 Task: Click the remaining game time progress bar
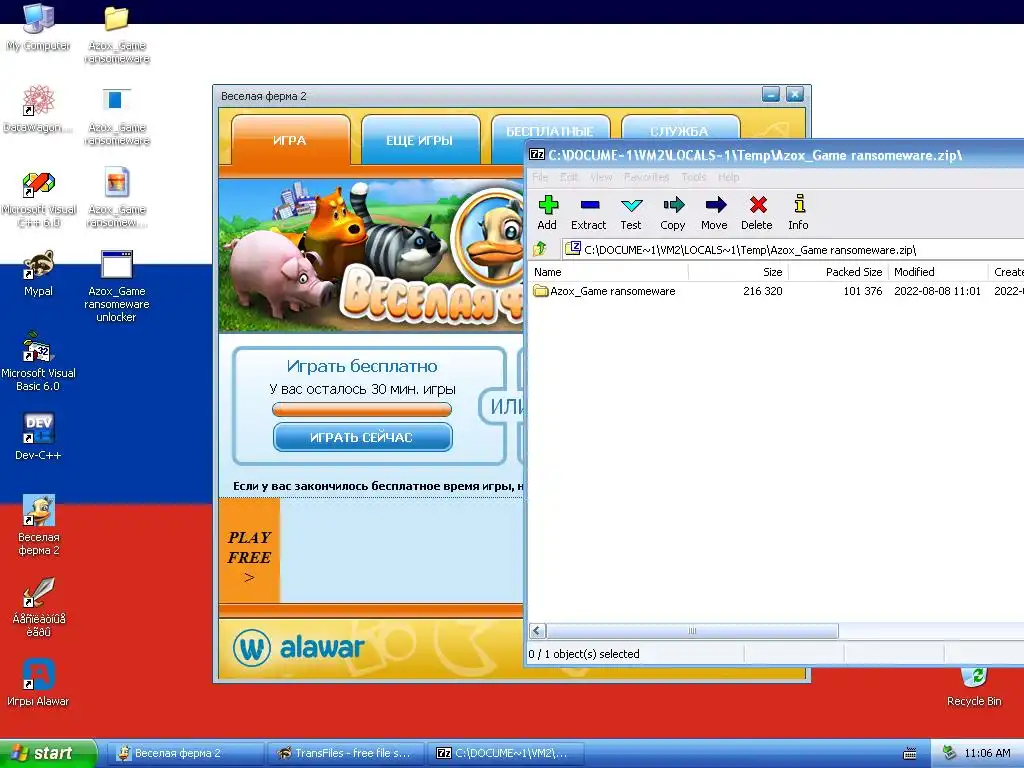click(x=362, y=409)
